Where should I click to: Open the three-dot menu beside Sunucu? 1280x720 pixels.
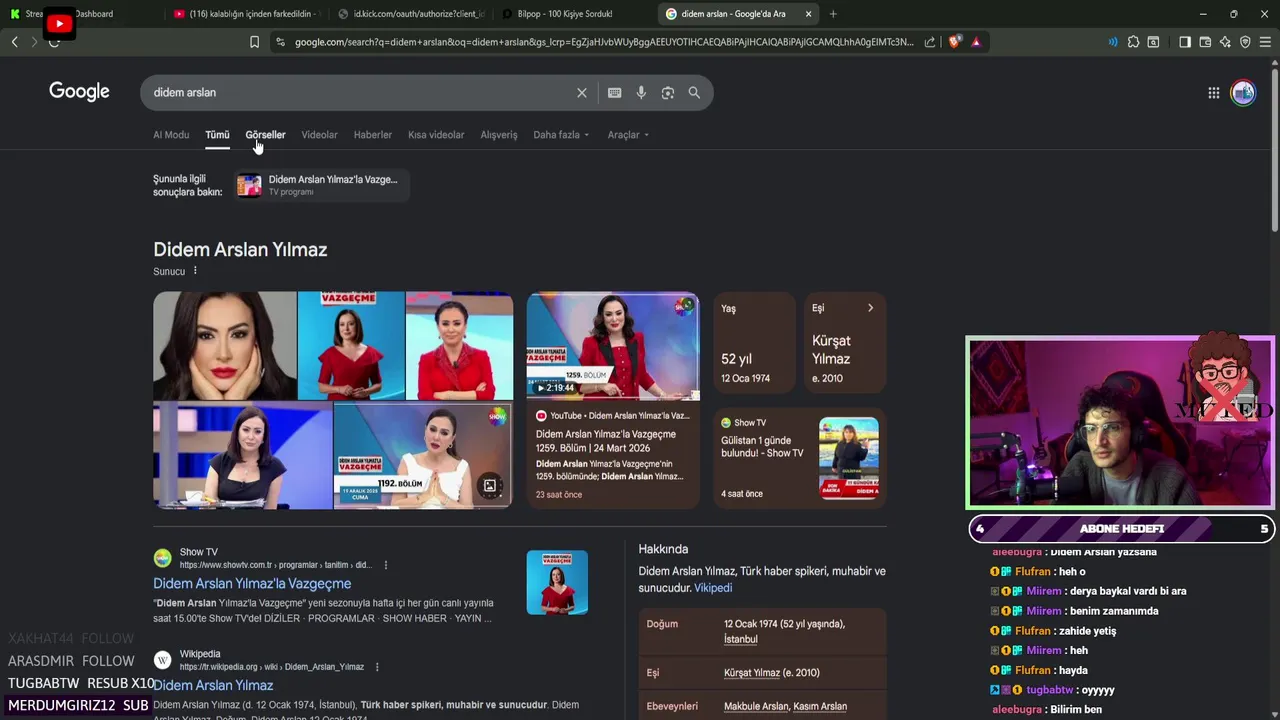(195, 271)
